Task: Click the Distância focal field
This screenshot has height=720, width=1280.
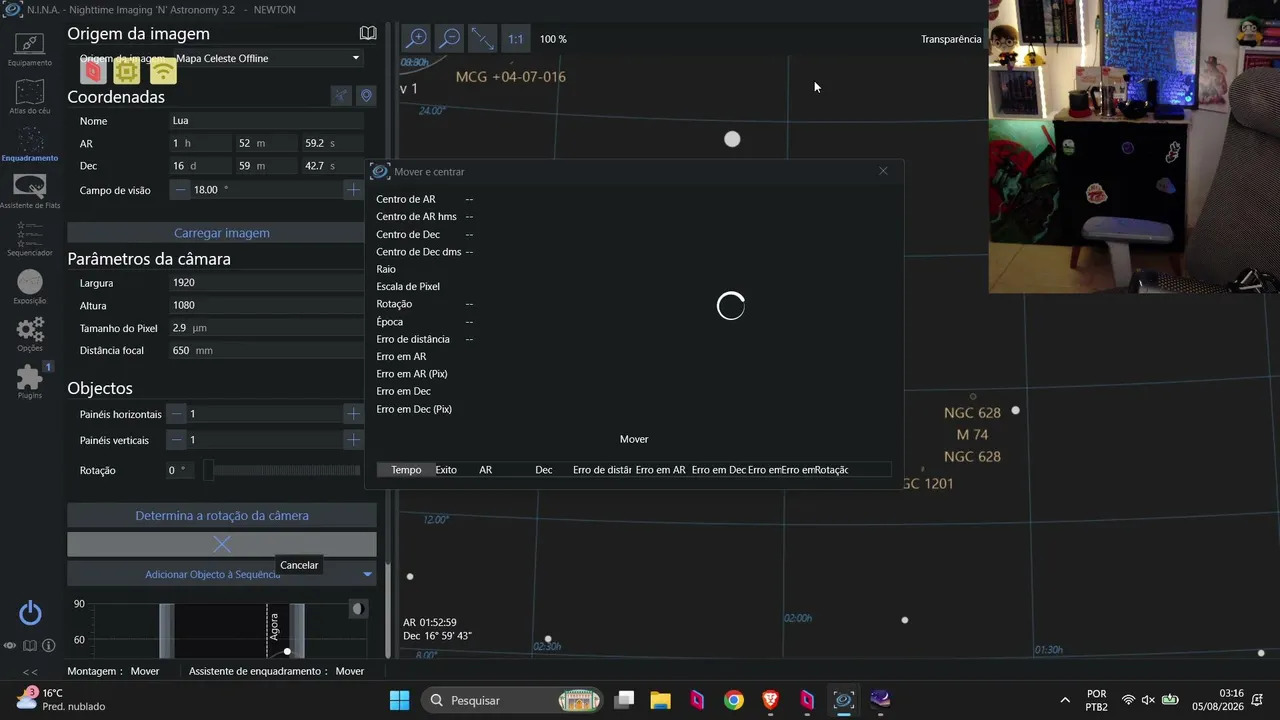Action: tap(266, 351)
